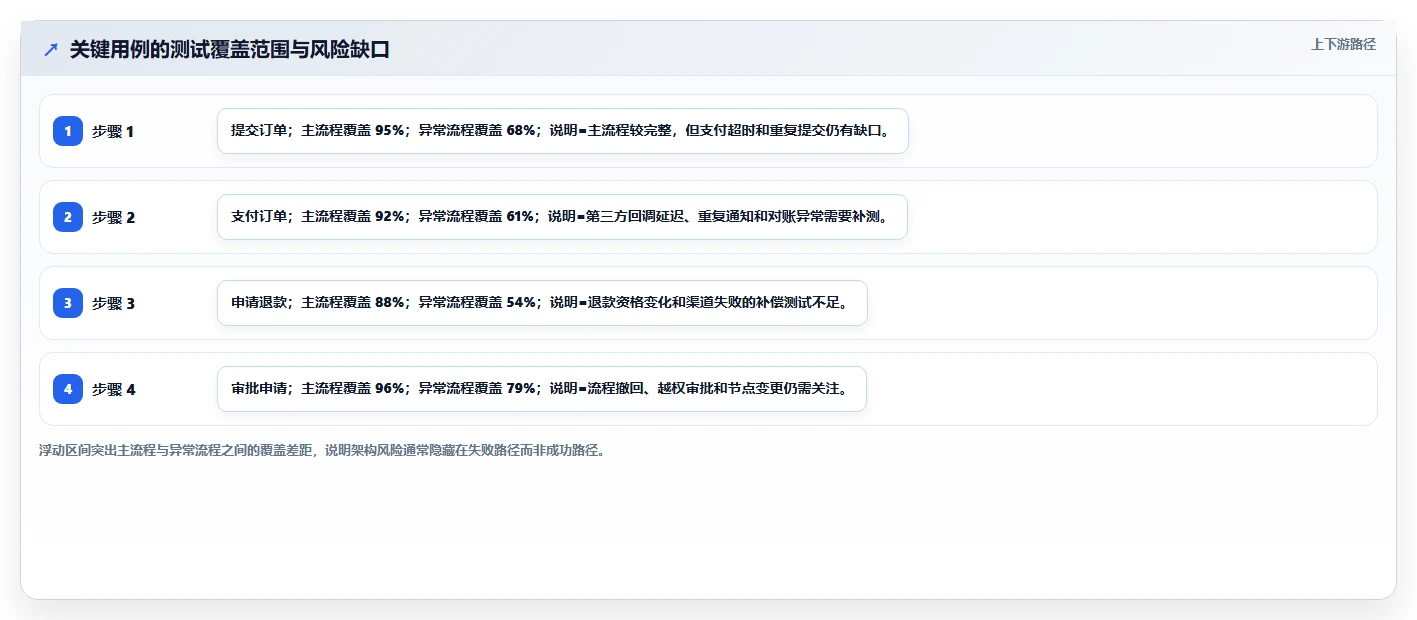This screenshot has width=1417, height=620.
Task: Open the 提交订单 coverage detail box
Action: coord(562,131)
